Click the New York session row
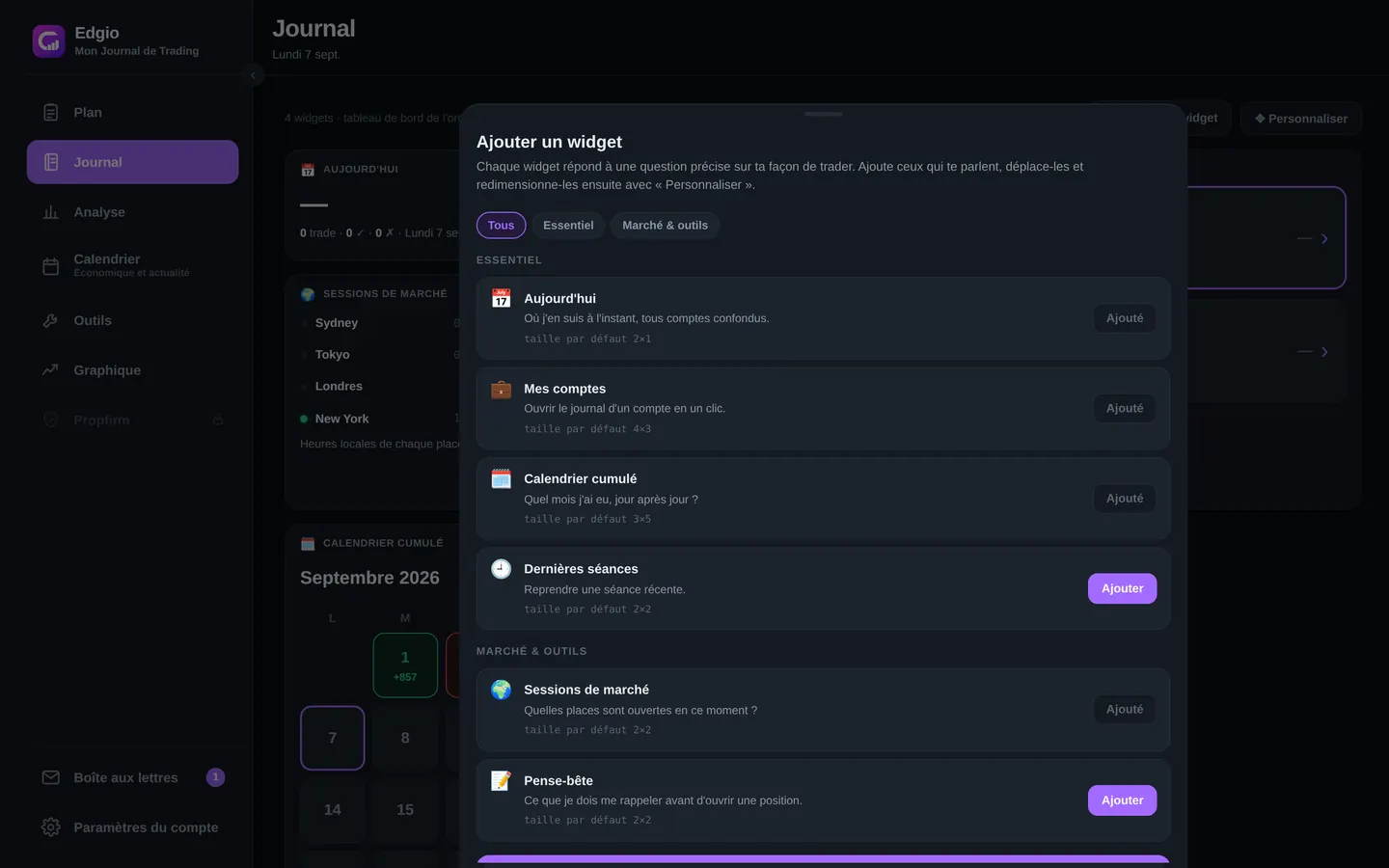This screenshot has height=868, width=1389. click(379, 419)
